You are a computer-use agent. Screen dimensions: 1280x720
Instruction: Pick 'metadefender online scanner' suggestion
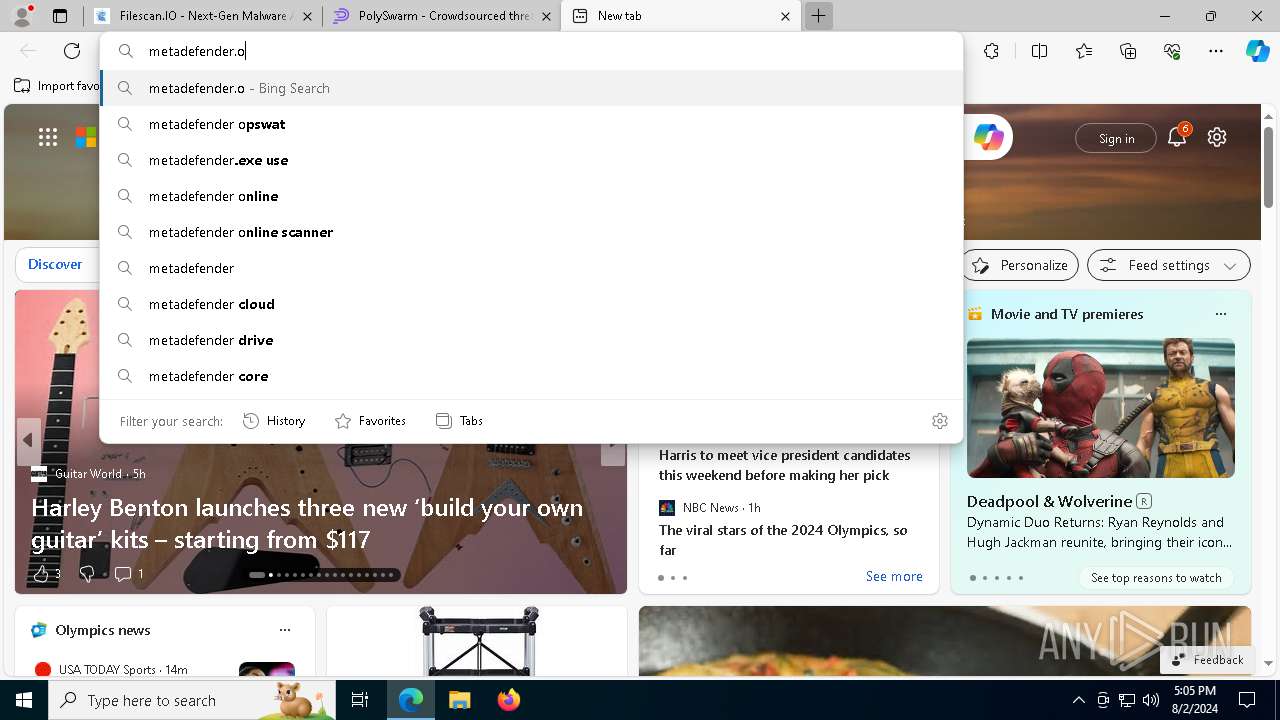531,232
